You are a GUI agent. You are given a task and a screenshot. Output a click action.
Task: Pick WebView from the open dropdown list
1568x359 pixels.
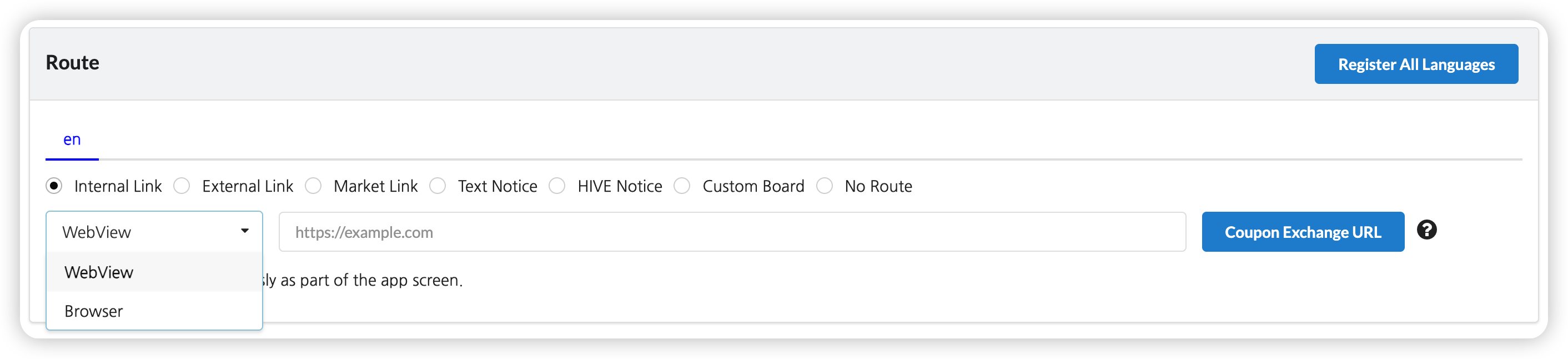pyautogui.click(x=99, y=272)
